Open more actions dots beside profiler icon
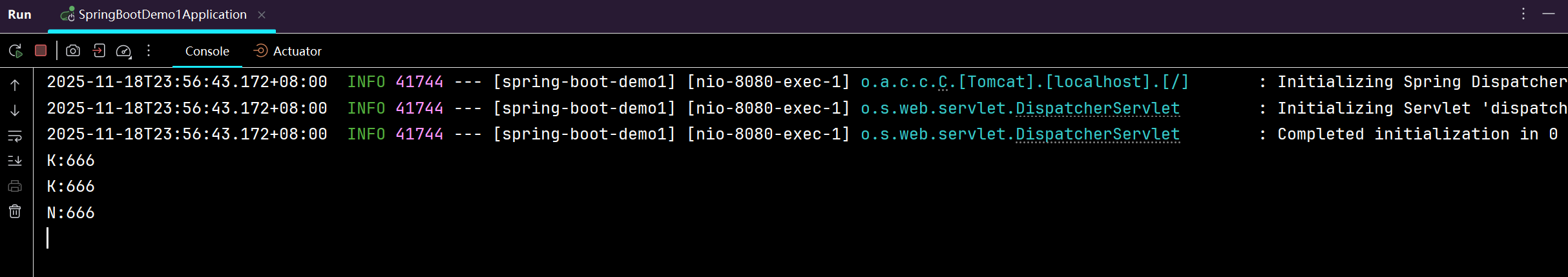 (149, 50)
